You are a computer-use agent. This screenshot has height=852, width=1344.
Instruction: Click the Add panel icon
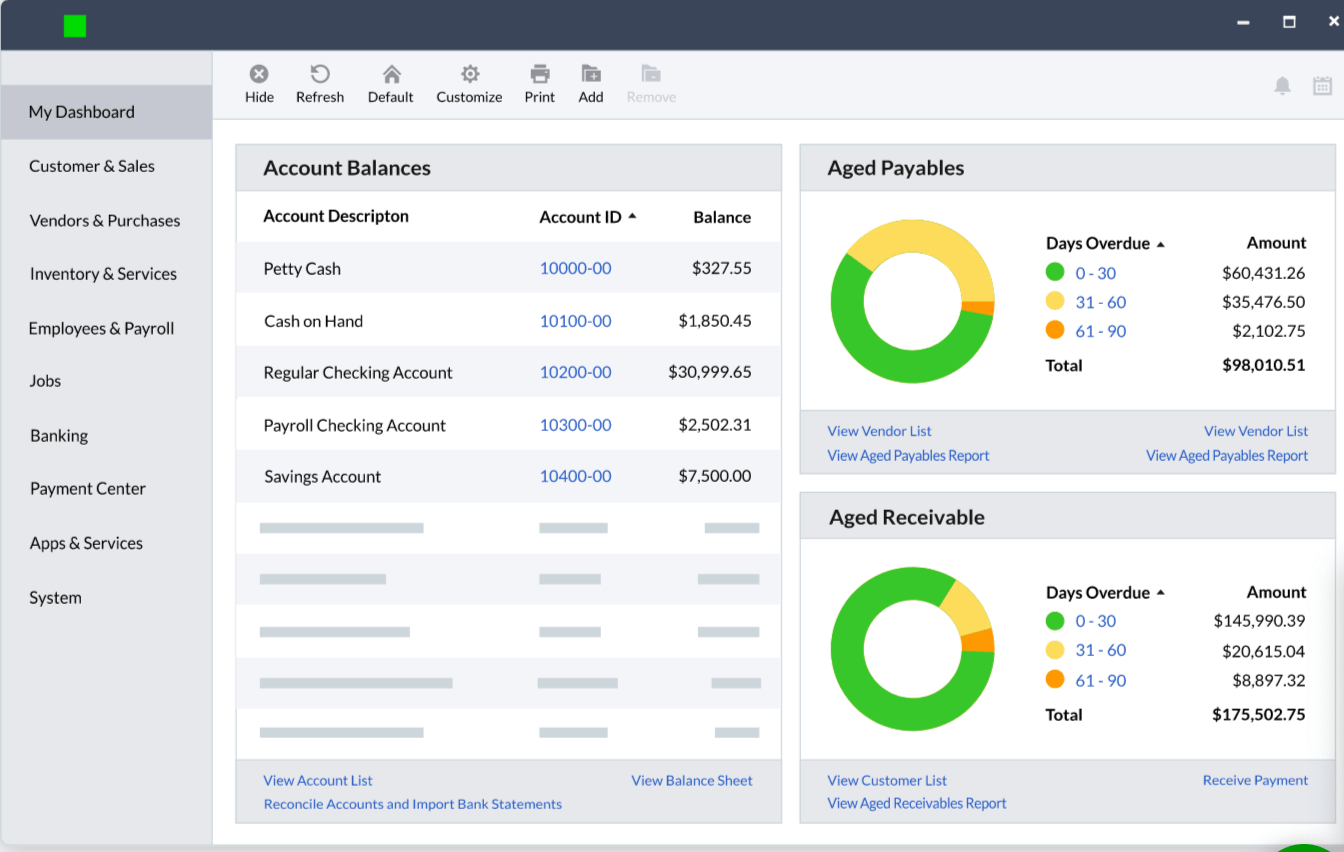pyautogui.click(x=591, y=75)
